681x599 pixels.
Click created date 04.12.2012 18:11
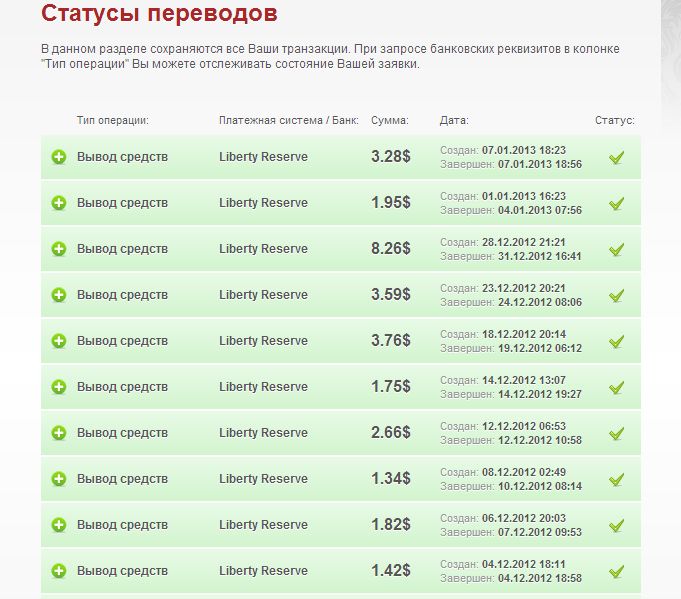coord(524,565)
